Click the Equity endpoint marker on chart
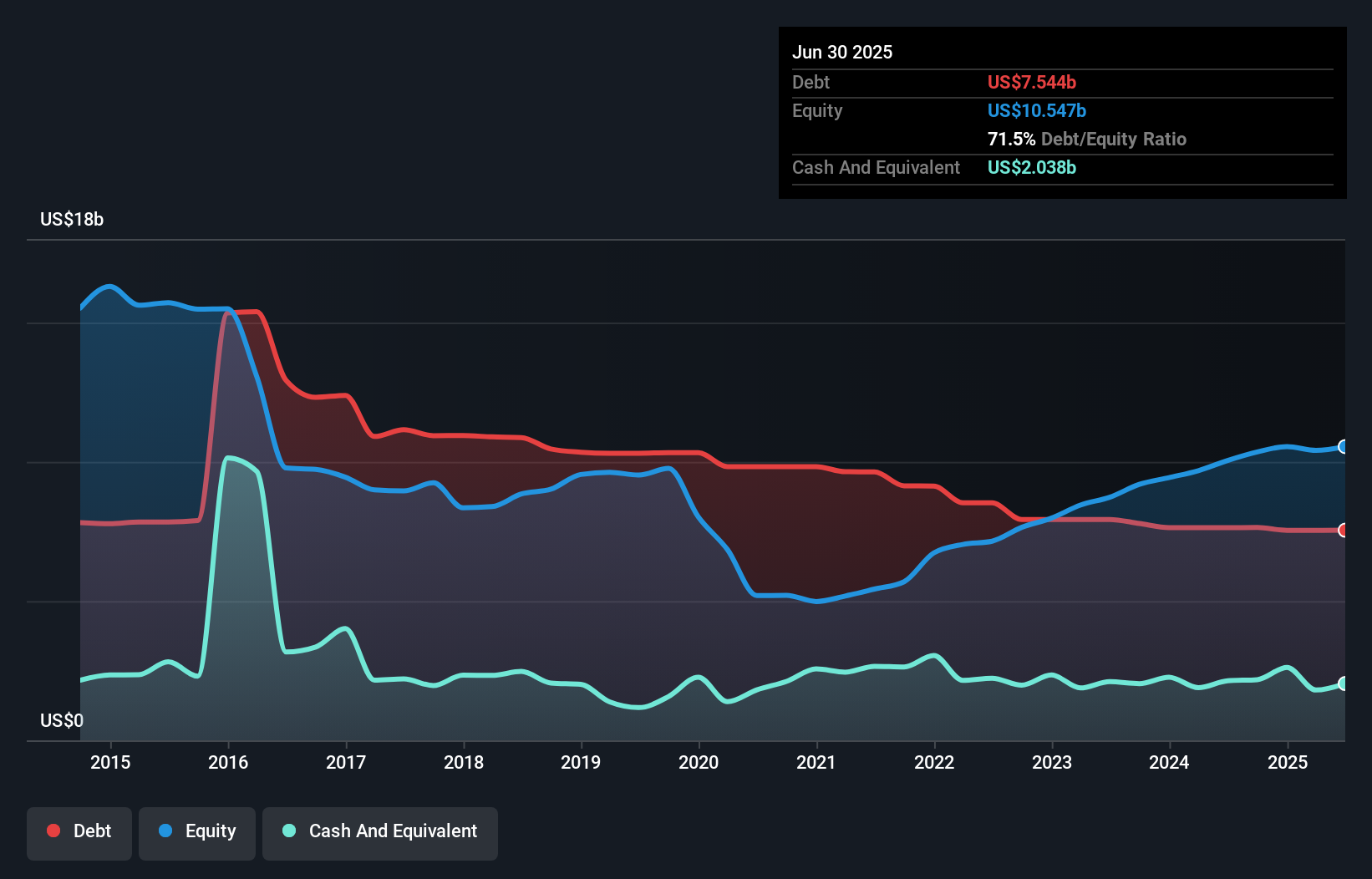 pyautogui.click(x=1343, y=447)
